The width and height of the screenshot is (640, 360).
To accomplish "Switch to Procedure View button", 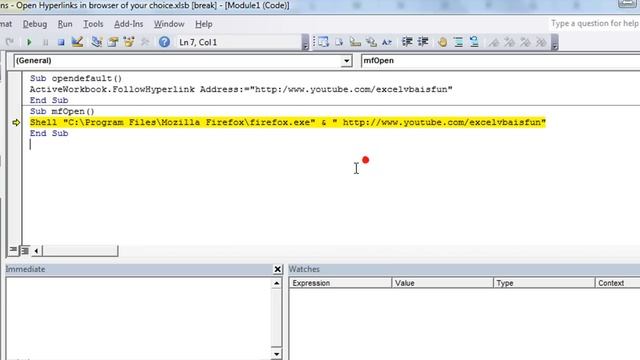I will pos(13,250).
